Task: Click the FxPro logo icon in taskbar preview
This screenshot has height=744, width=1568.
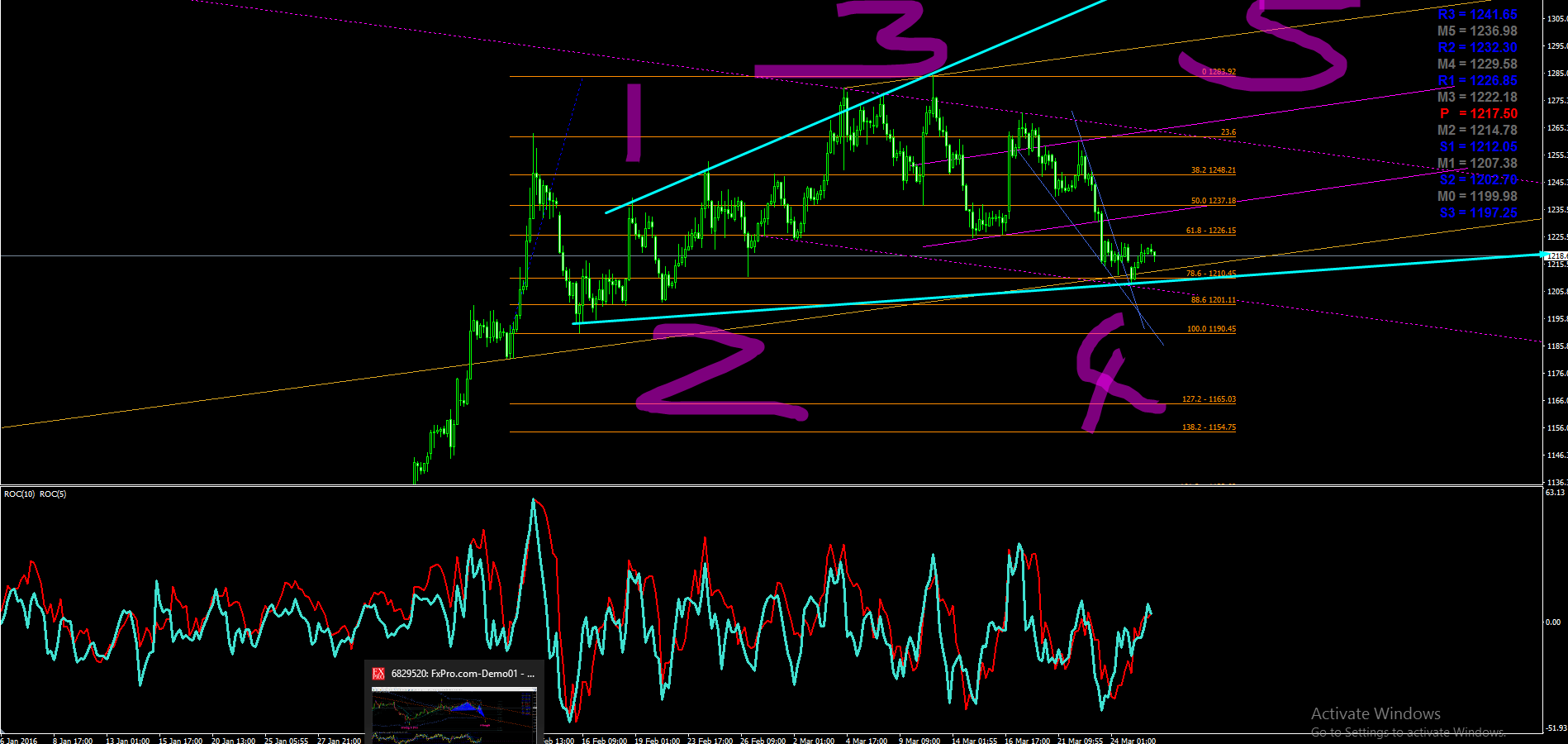Action: pyautogui.click(x=378, y=674)
